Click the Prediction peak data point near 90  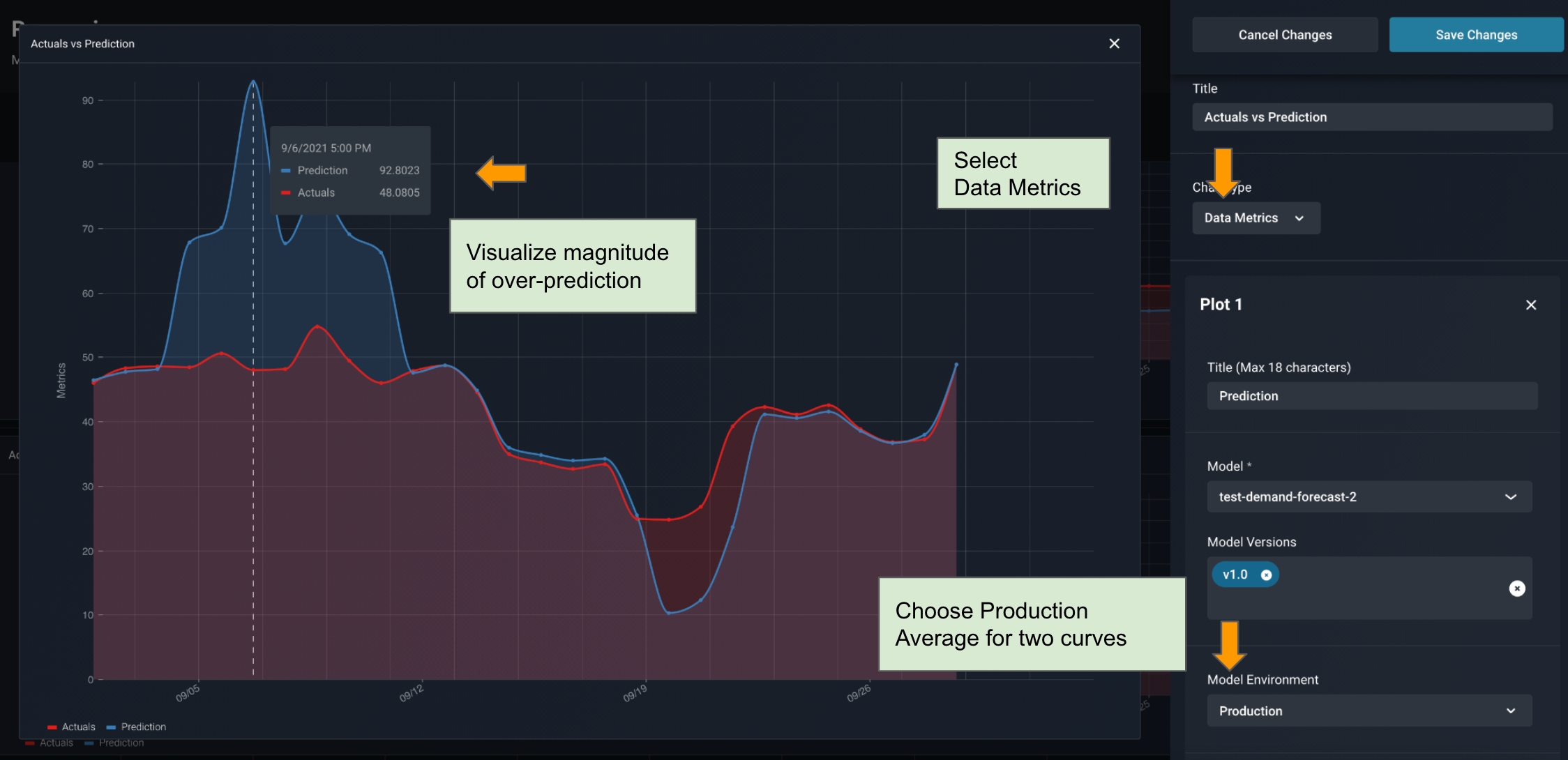pos(253,82)
